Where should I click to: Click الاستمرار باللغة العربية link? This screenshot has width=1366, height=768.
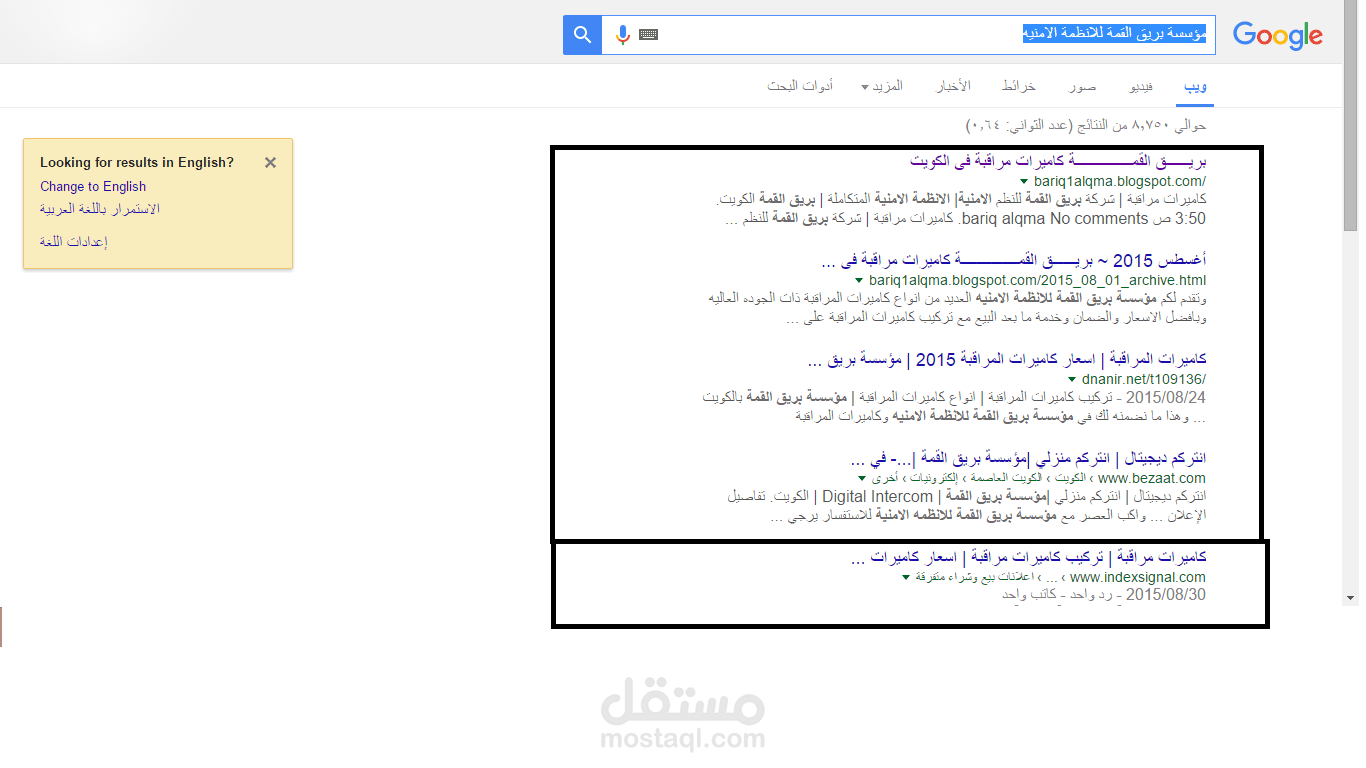pos(100,209)
